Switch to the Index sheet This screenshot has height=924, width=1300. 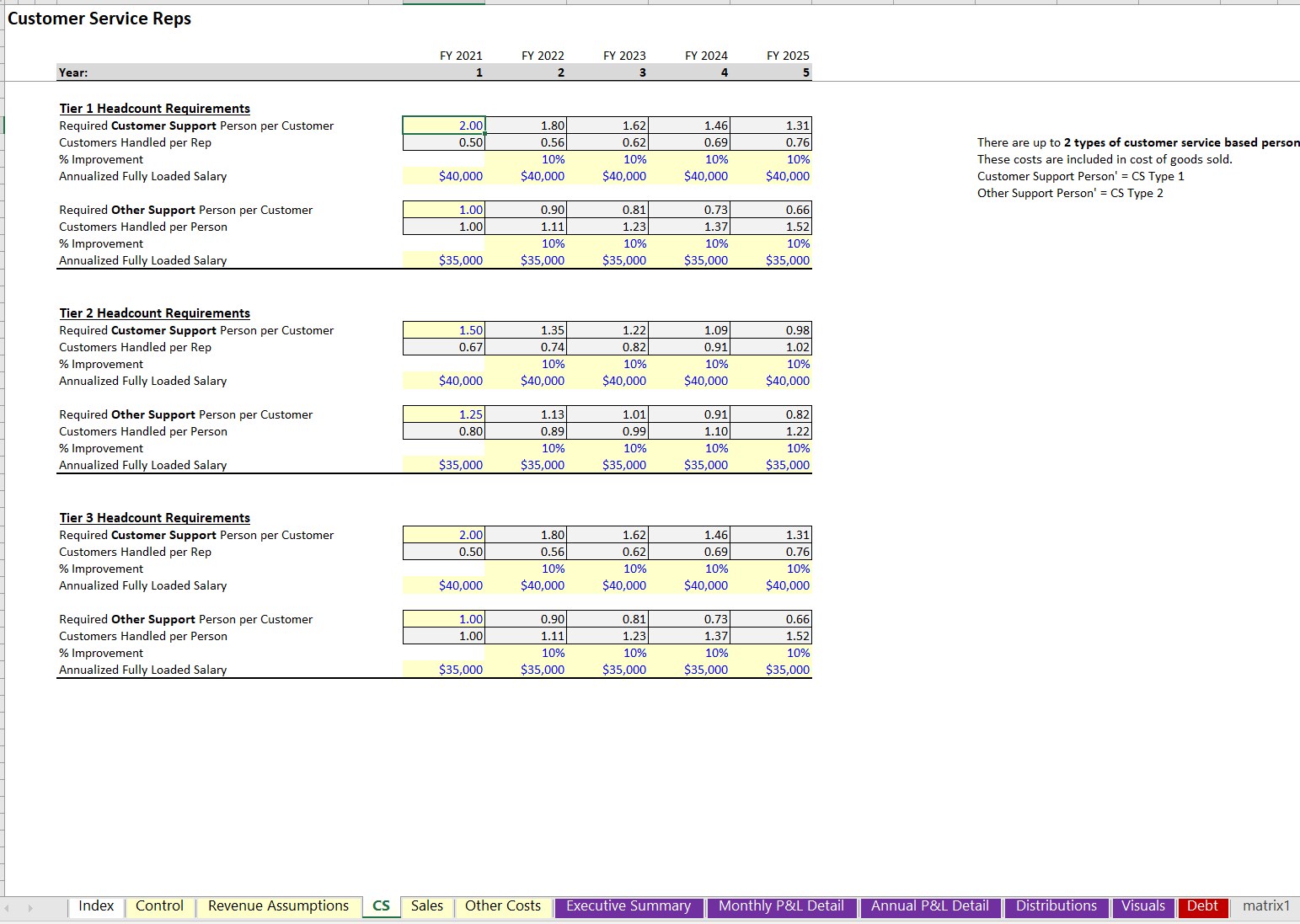point(95,906)
